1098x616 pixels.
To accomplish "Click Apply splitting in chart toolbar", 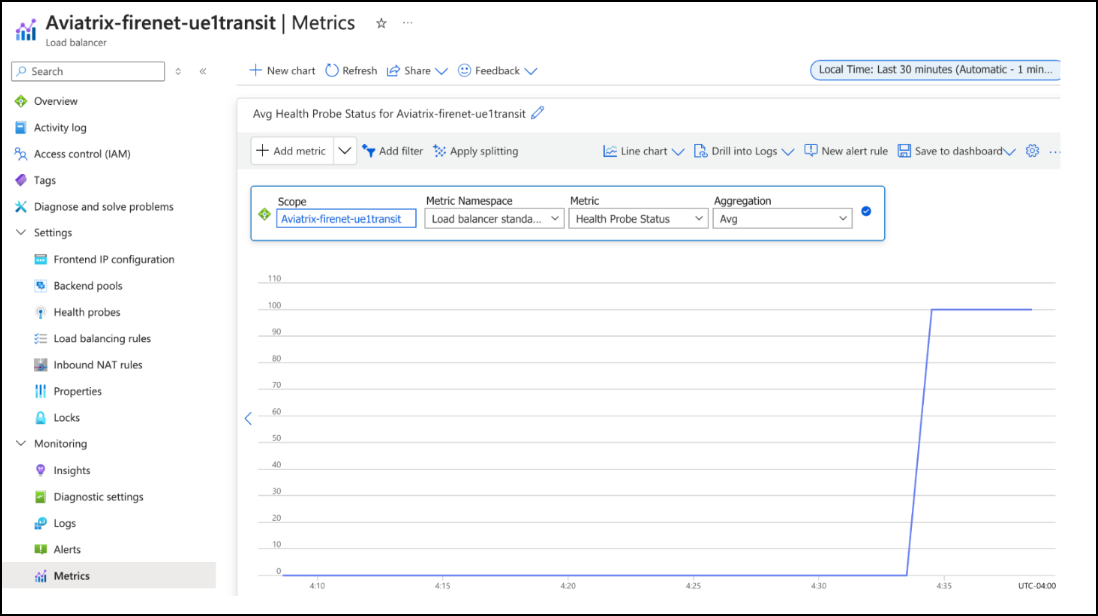I will [475, 151].
